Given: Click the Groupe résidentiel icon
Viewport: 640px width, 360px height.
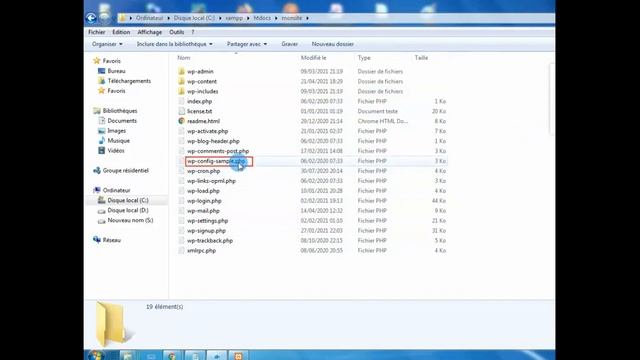Looking at the screenshot, I should [x=97, y=171].
